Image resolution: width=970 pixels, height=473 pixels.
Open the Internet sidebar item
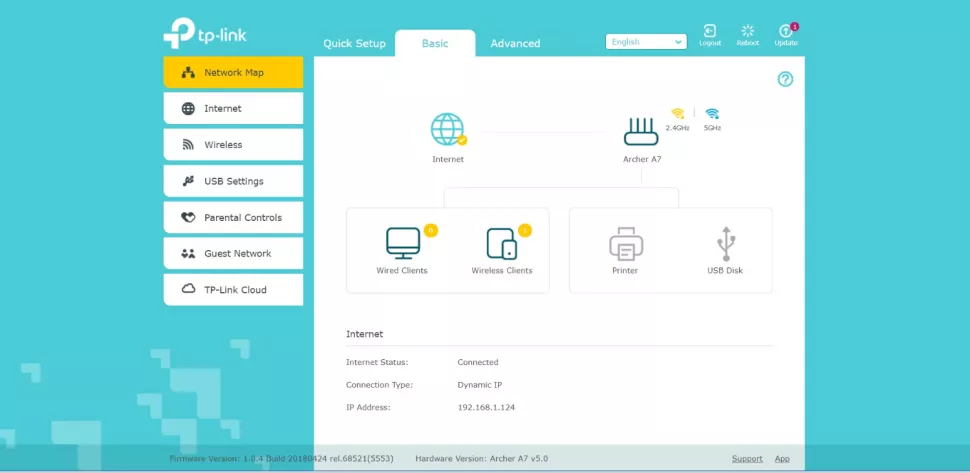tap(233, 108)
